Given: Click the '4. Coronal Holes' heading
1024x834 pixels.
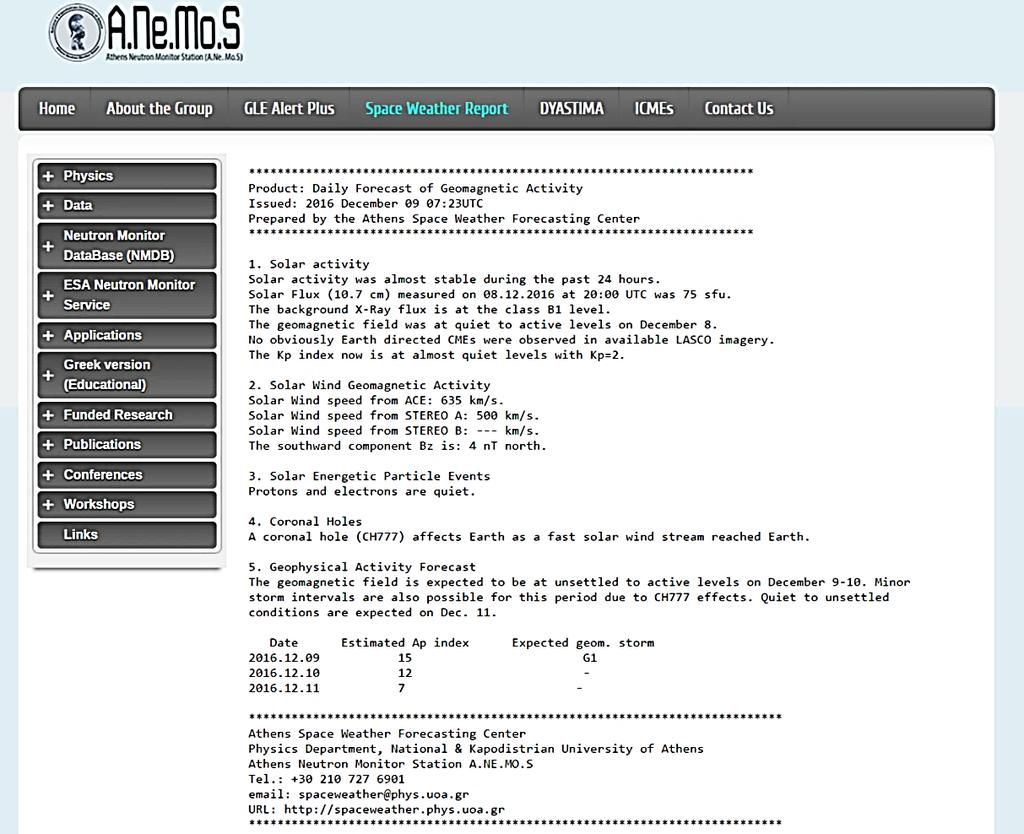Looking at the screenshot, I should 305,522.
